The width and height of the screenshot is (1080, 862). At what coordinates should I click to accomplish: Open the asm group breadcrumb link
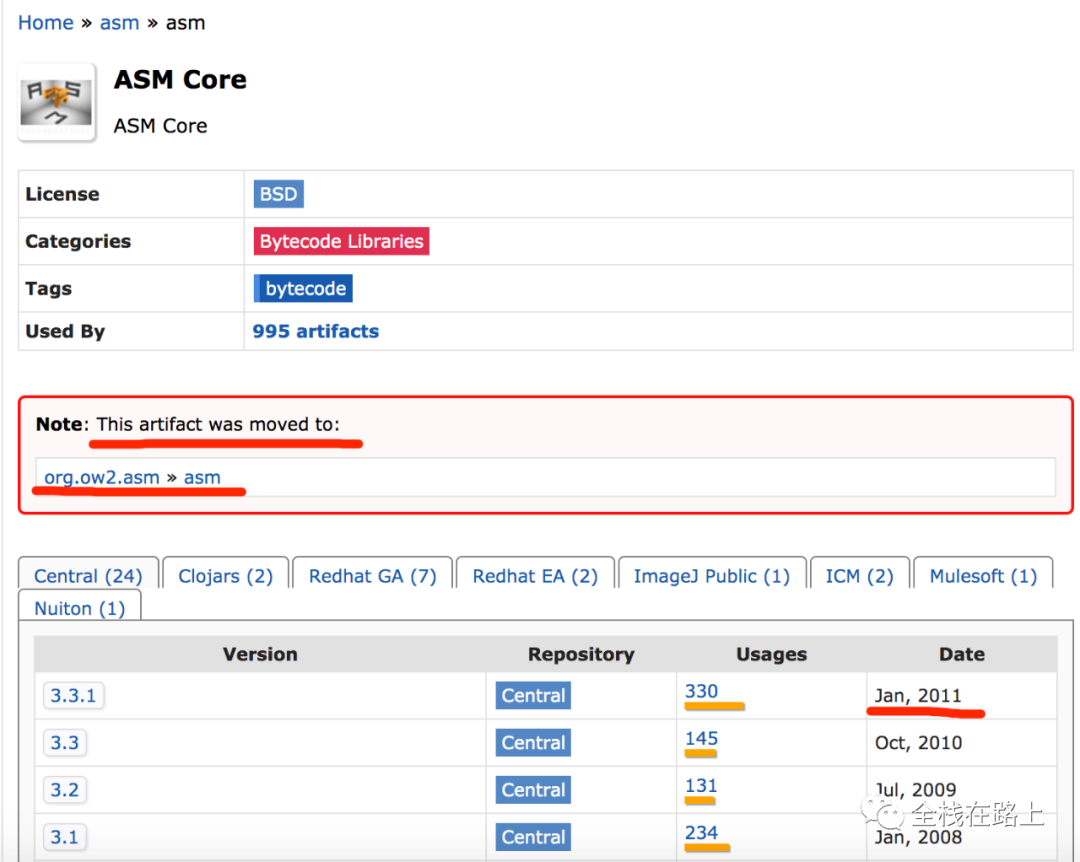point(119,23)
